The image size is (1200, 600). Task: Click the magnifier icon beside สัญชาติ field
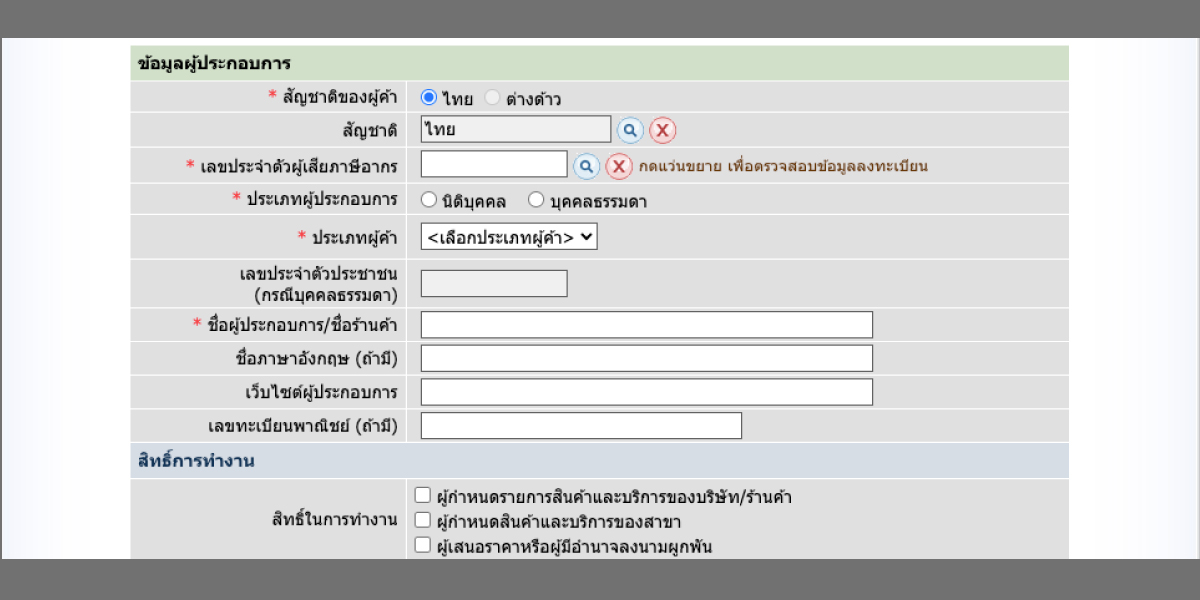click(631, 128)
